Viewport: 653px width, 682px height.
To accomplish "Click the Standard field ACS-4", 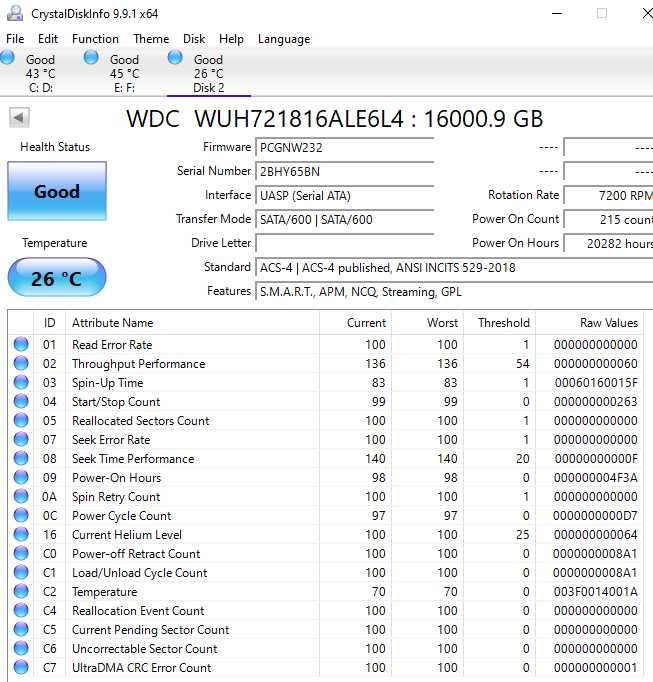I will (454, 267).
